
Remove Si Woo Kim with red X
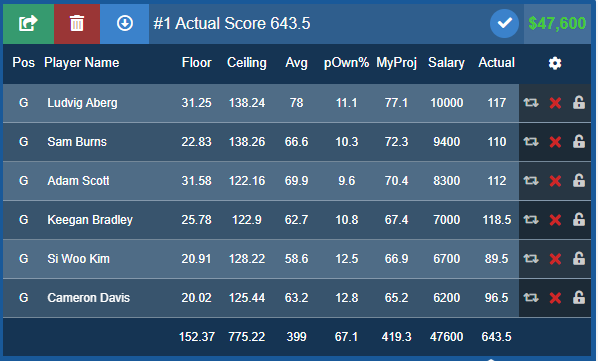point(555,259)
